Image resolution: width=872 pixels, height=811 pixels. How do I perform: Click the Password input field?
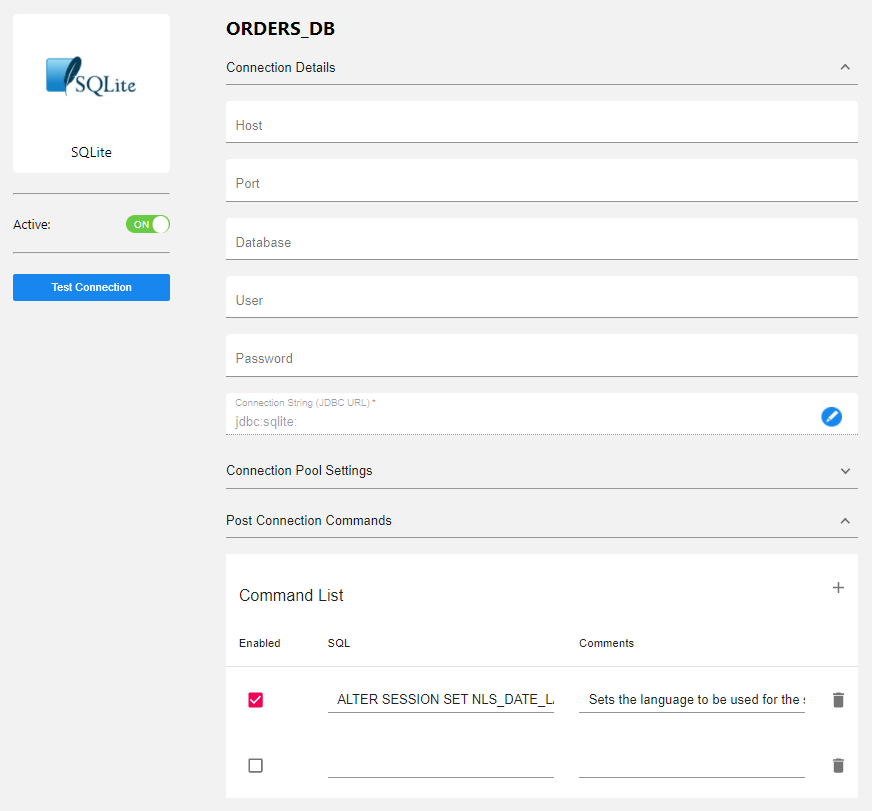pyautogui.click(x=541, y=358)
